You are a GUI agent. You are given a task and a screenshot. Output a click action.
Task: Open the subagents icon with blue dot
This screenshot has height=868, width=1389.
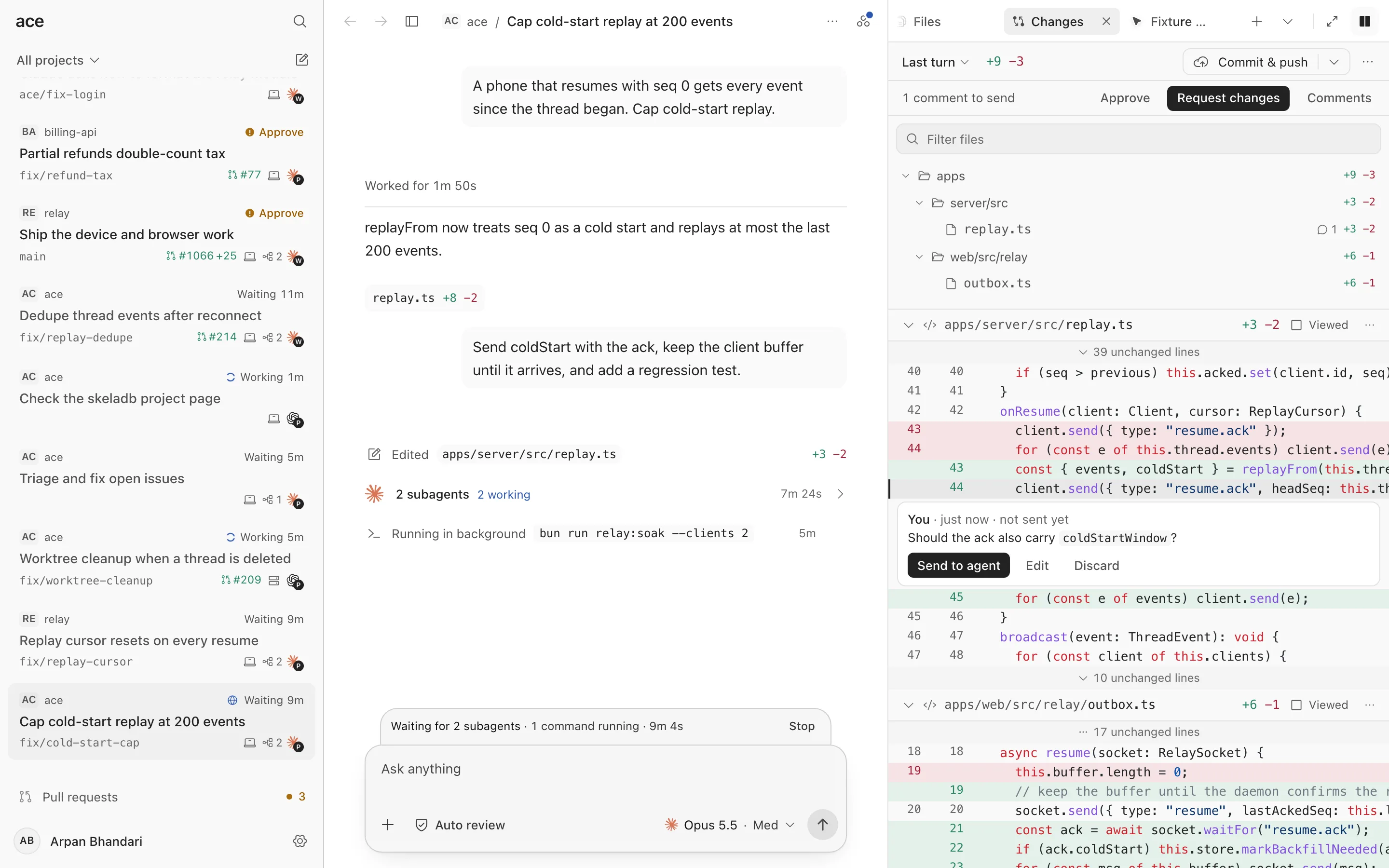pyautogui.click(x=864, y=21)
